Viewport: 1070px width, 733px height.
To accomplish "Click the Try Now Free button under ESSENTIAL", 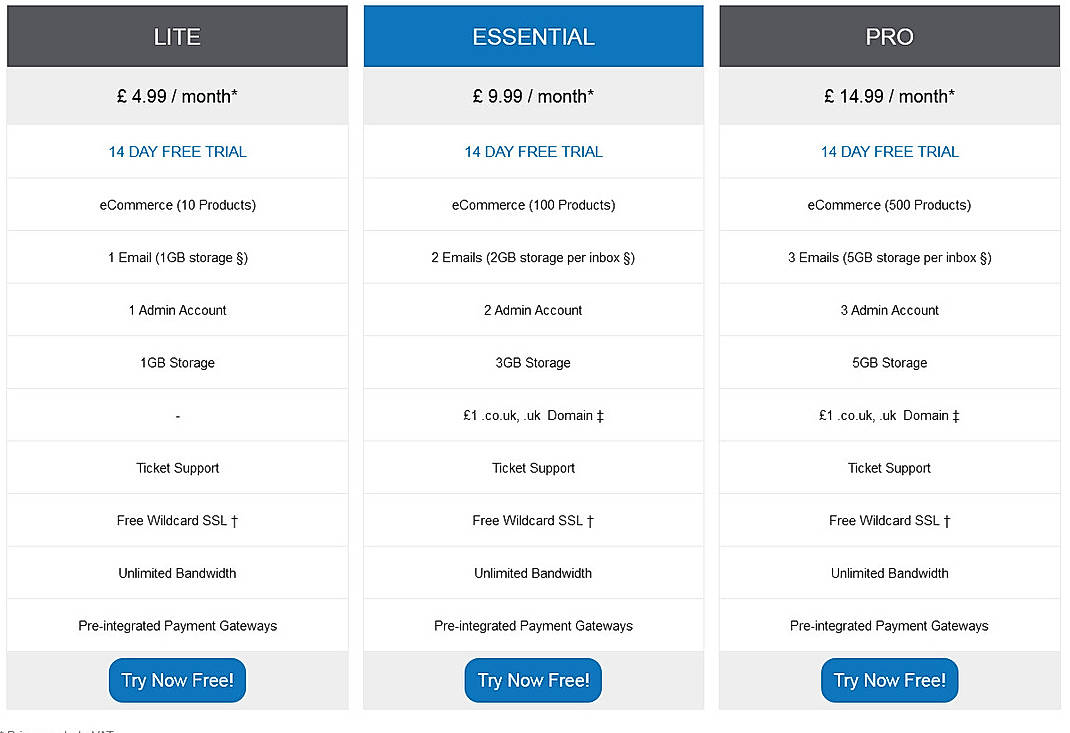I will (x=533, y=680).
